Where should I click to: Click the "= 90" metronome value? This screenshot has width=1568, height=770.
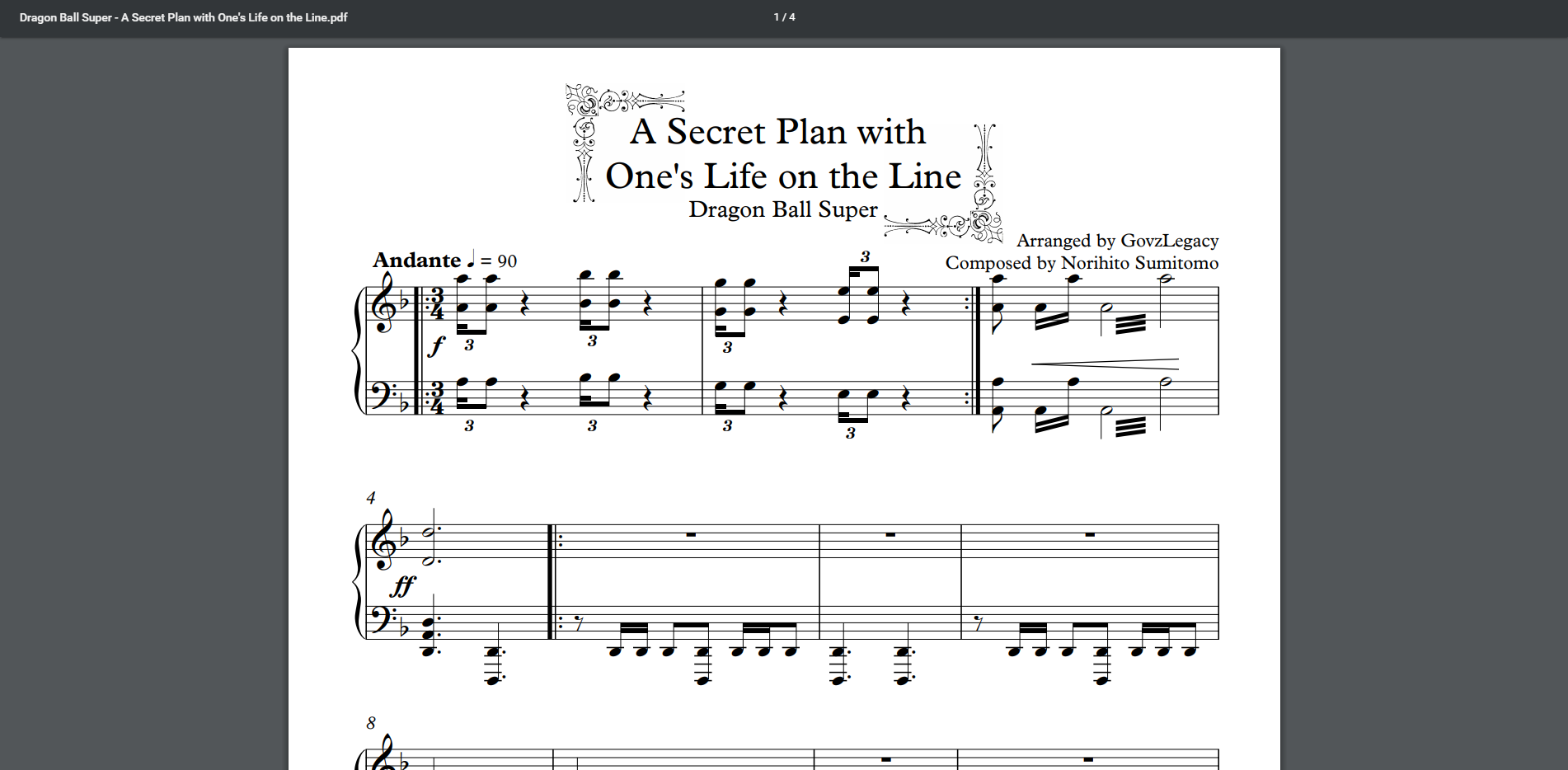tap(499, 261)
